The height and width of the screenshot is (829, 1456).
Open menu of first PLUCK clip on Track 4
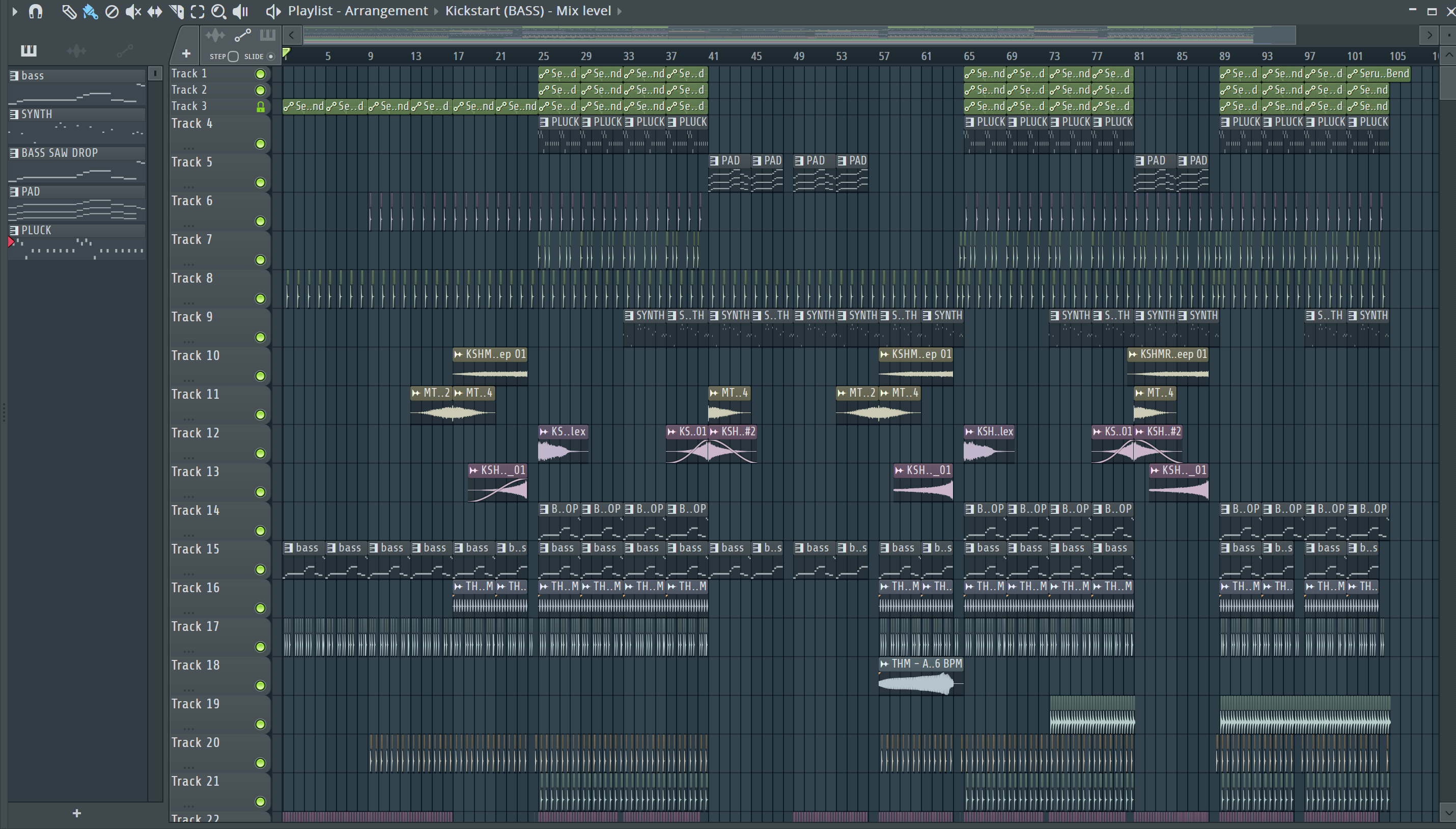click(544, 122)
